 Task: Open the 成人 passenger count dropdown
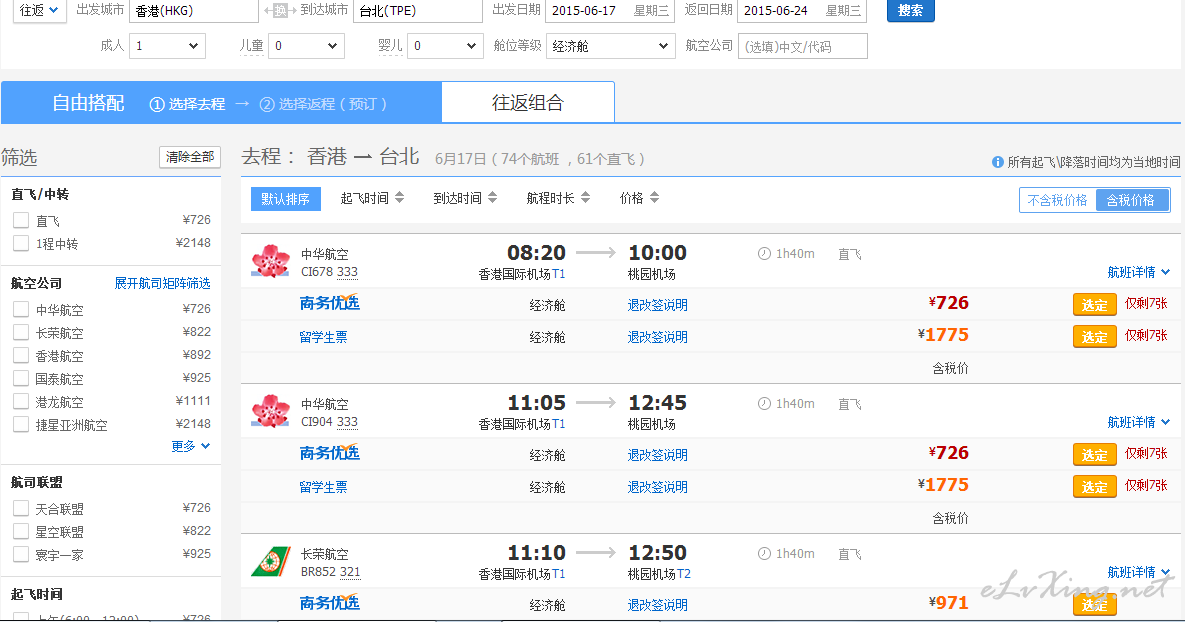click(167, 46)
